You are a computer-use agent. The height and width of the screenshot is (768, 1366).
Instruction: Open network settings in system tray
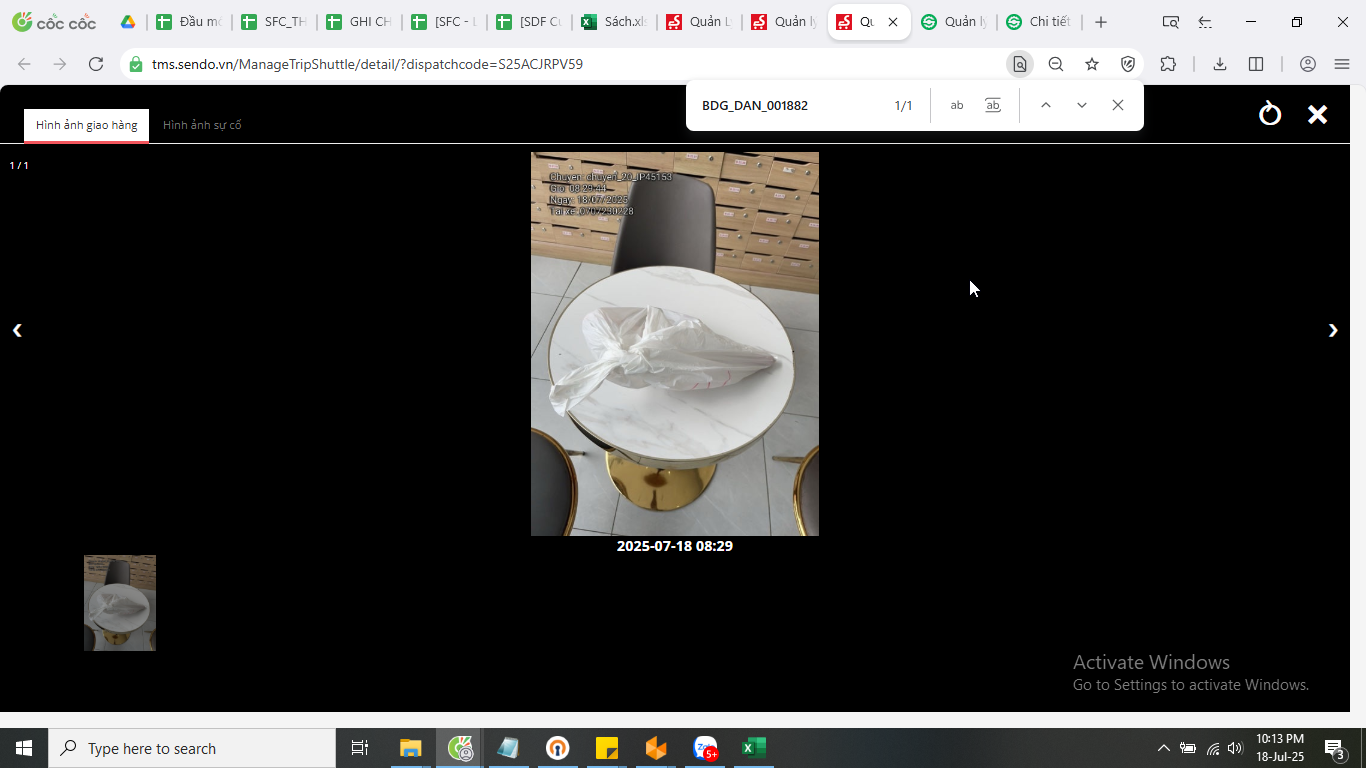(1212, 748)
